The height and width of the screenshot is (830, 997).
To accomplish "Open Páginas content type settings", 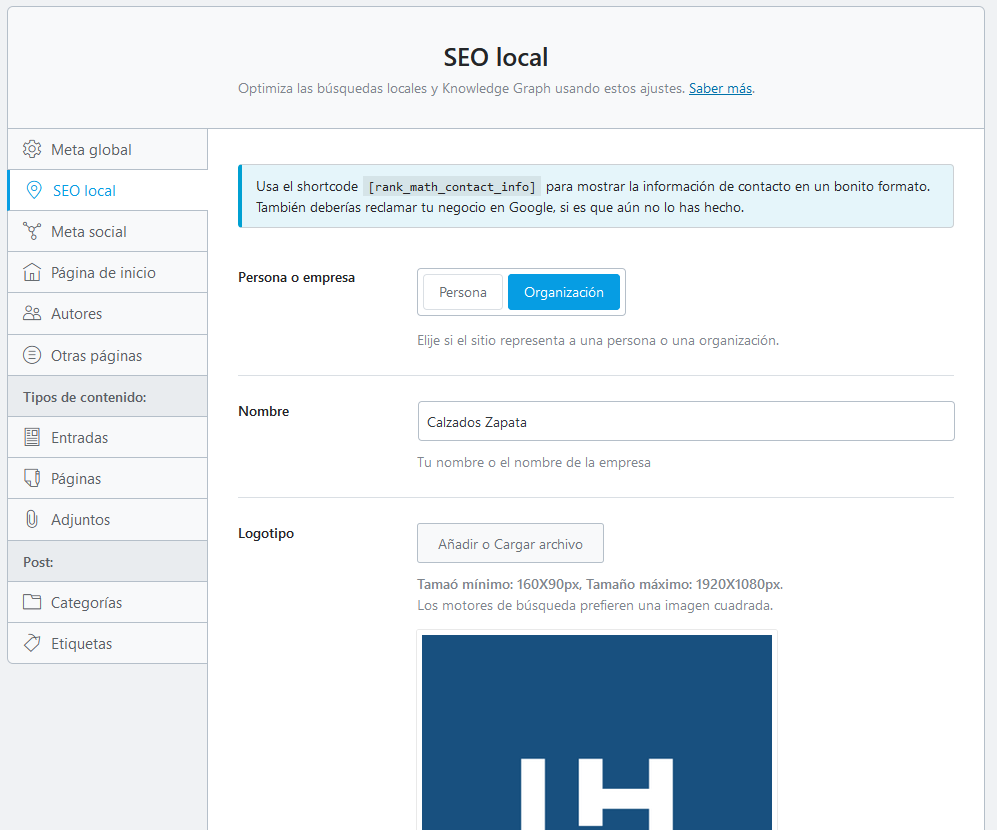I will pos(107,478).
